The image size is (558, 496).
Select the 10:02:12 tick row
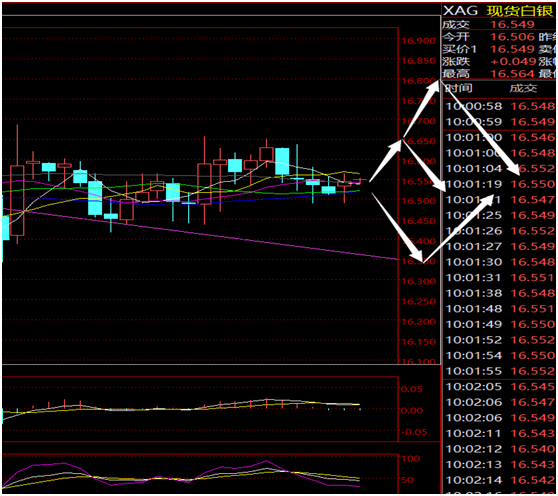(500, 449)
